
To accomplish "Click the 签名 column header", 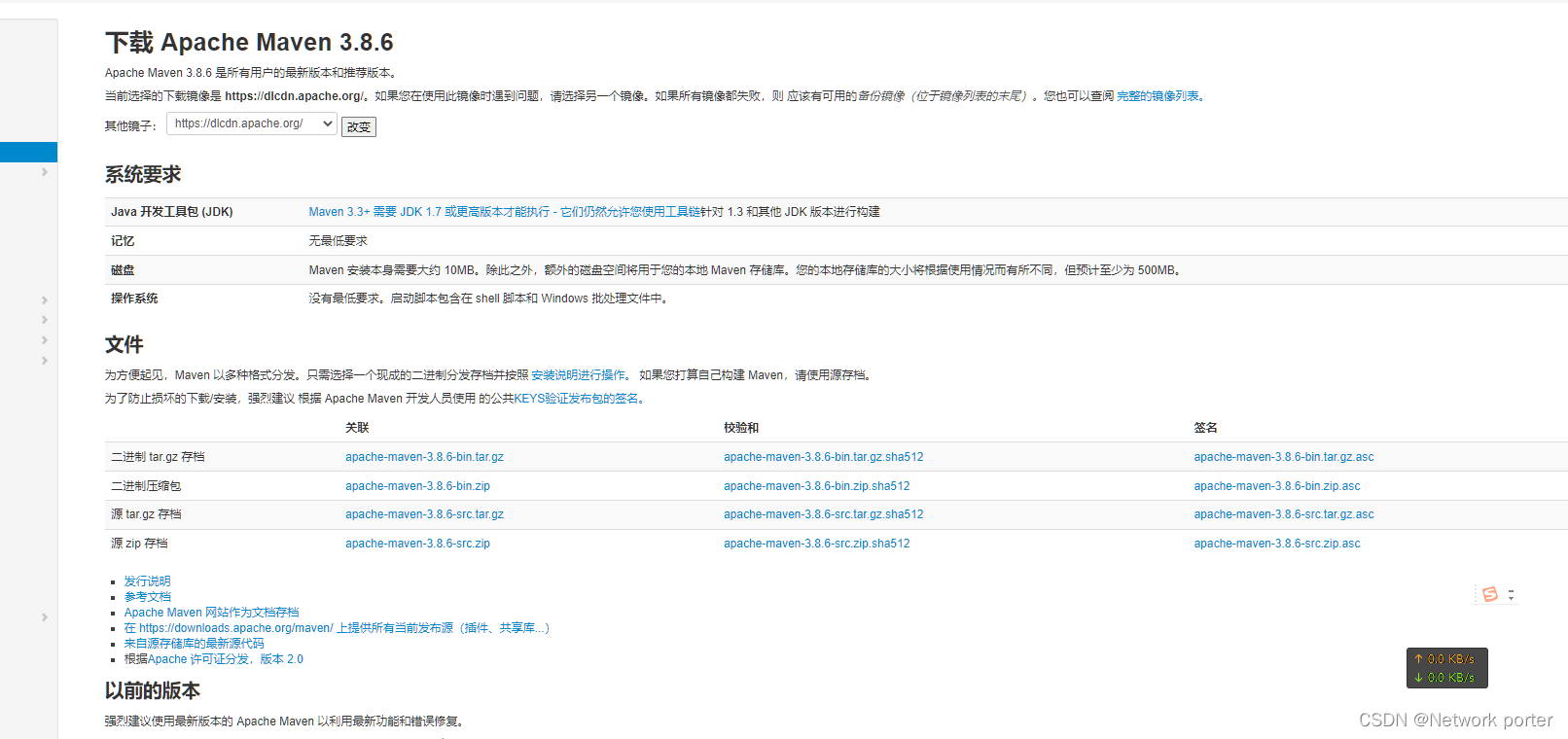I will pos(1206,428).
